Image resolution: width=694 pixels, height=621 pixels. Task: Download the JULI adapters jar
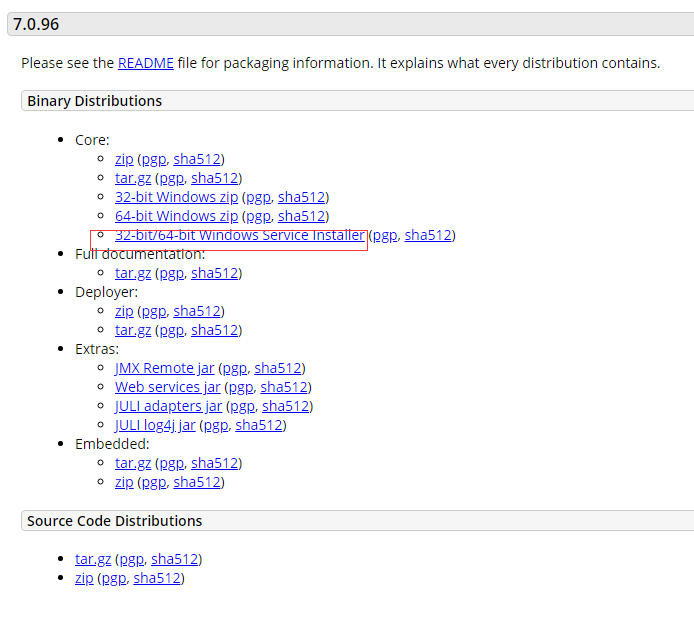click(x=168, y=406)
